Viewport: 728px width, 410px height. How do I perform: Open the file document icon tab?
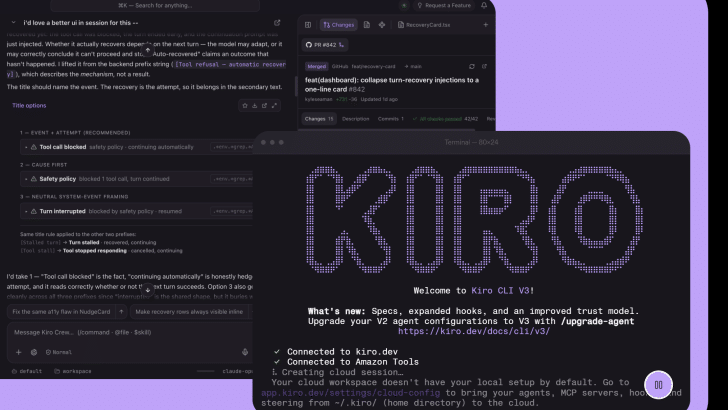367,25
